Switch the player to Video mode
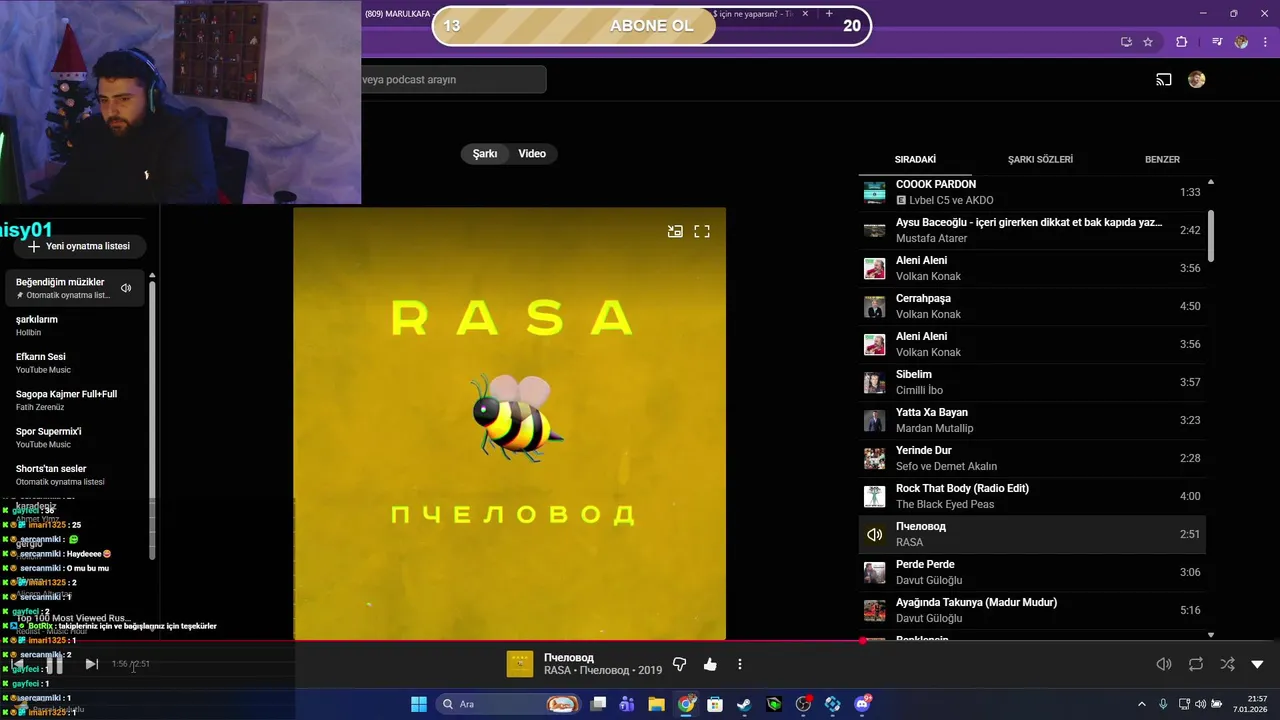Viewport: 1280px width, 720px height. 532,154
